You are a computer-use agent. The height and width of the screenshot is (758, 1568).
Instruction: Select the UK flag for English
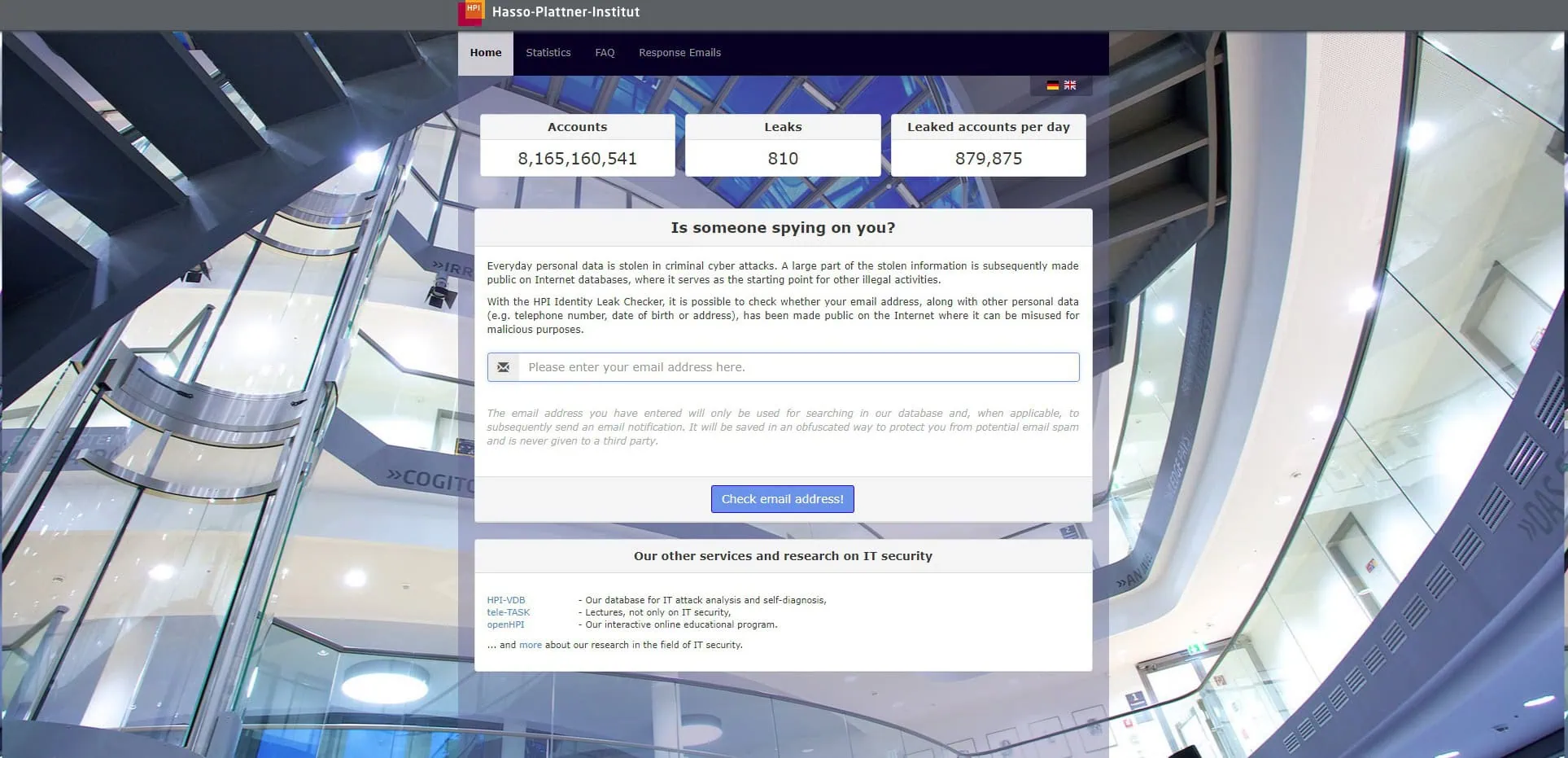[1070, 85]
